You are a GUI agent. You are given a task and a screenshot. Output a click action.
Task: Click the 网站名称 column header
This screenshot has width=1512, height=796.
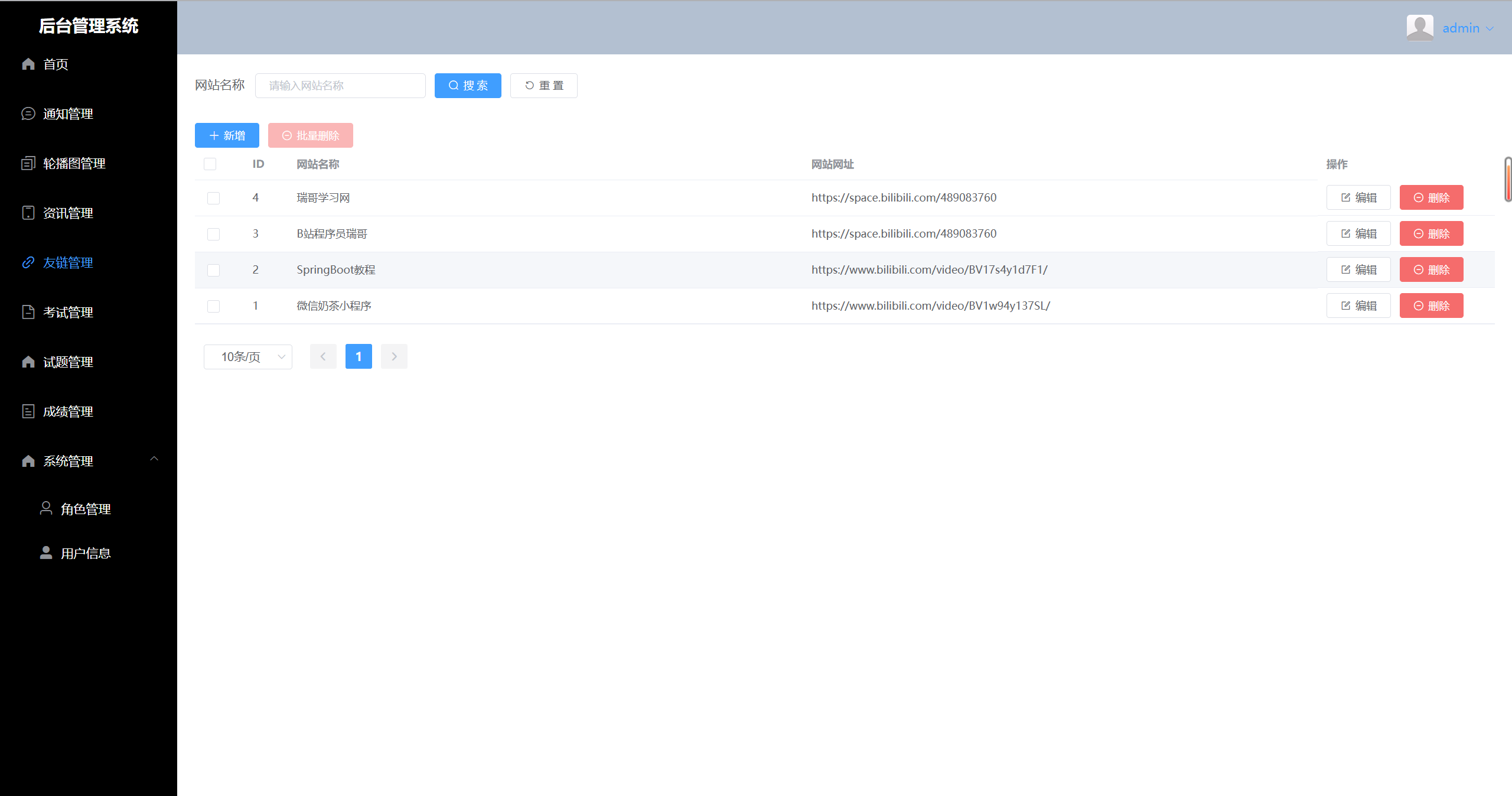coord(318,164)
